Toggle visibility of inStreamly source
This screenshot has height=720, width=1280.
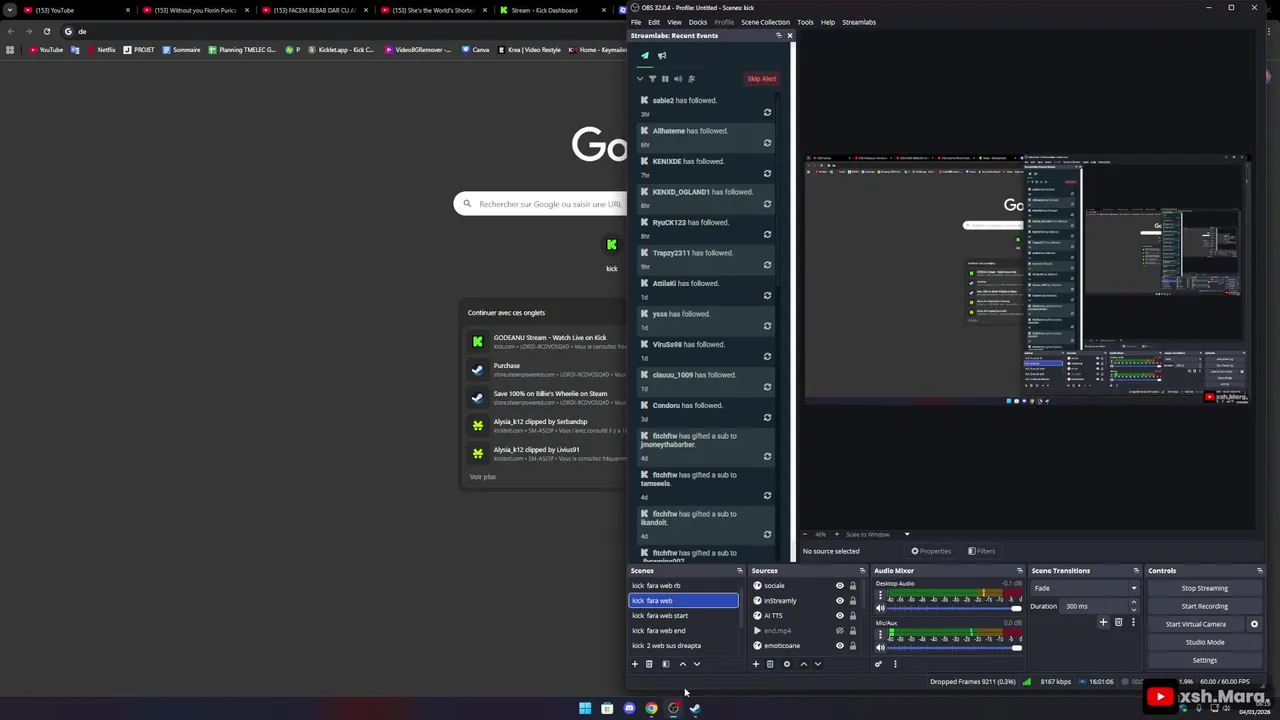[x=840, y=601]
